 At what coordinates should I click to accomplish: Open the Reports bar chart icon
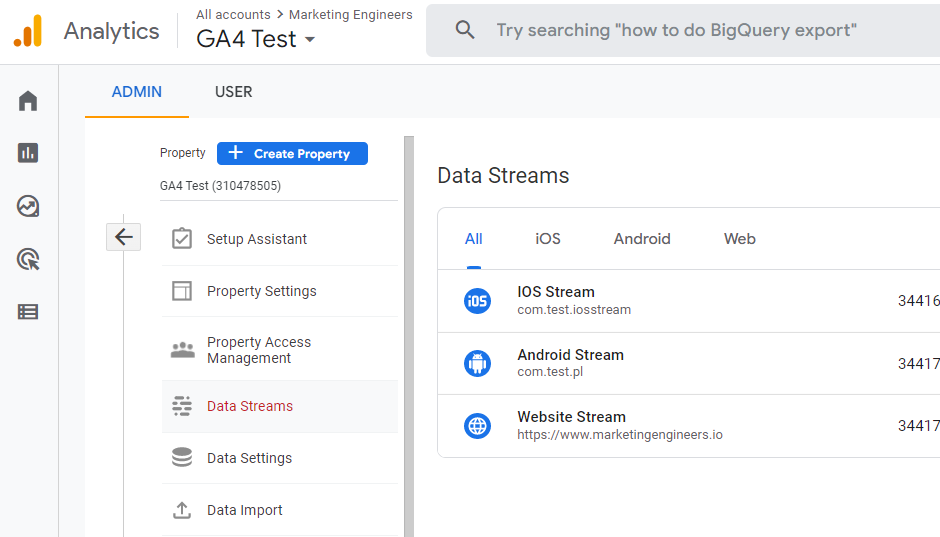click(x=28, y=153)
